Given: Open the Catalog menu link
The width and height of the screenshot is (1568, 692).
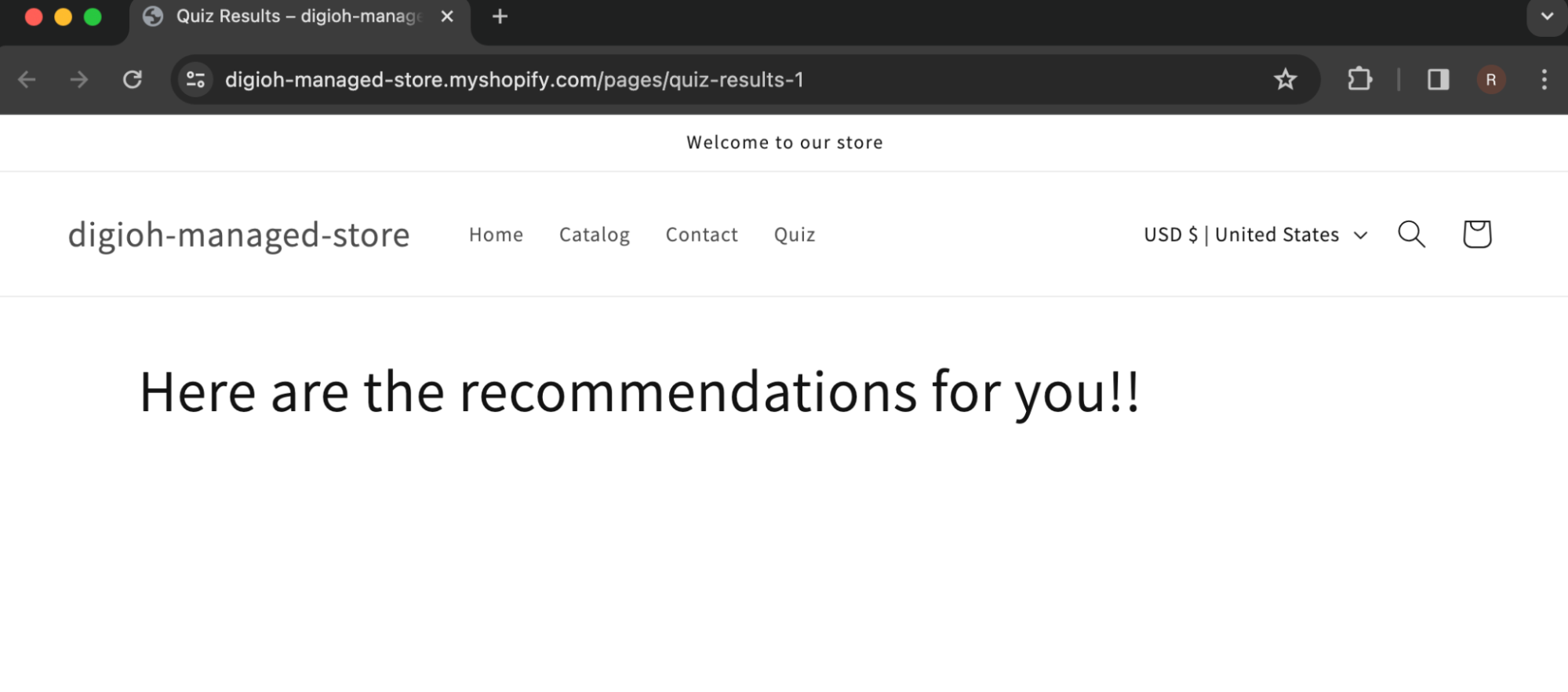Looking at the screenshot, I should (x=595, y=235).
